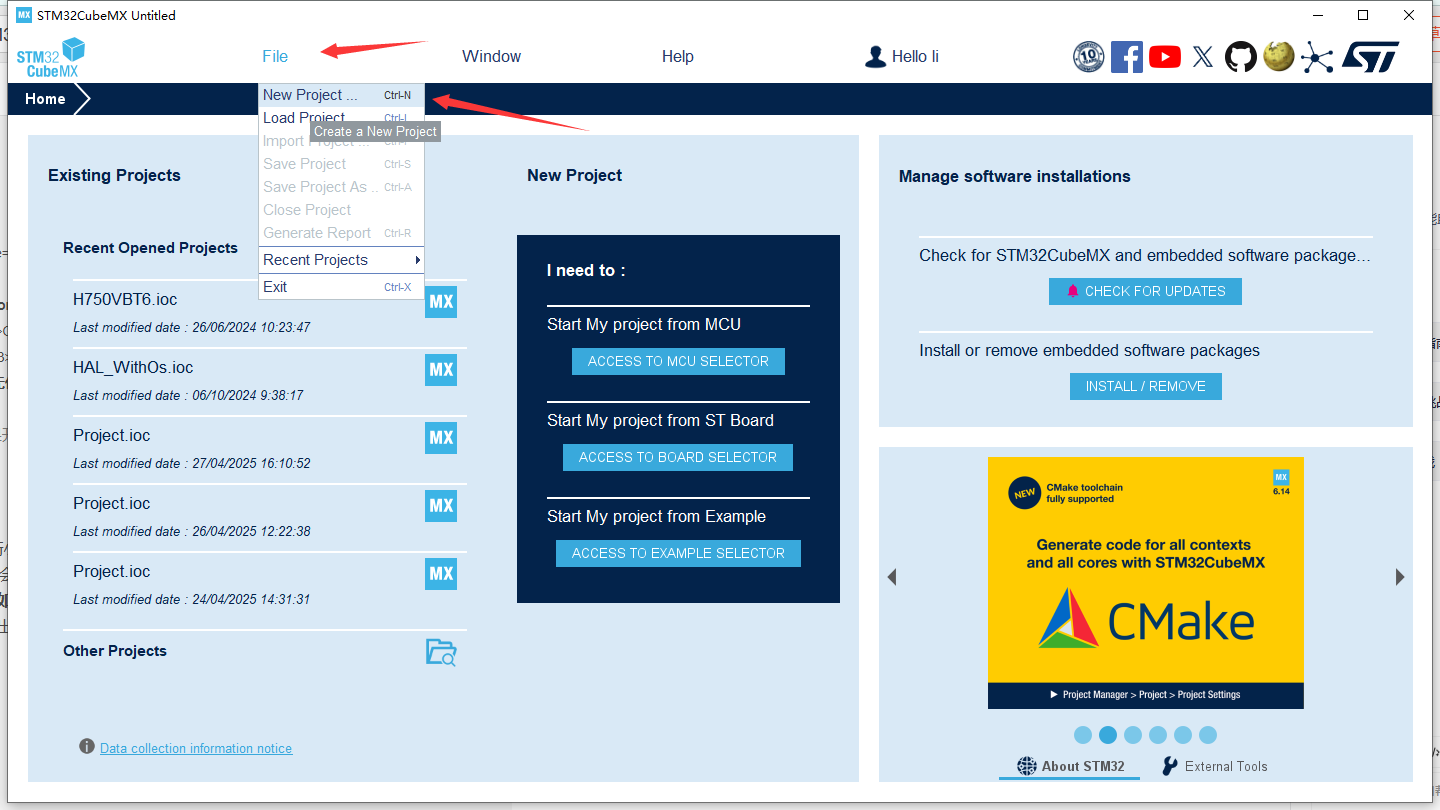Click the user account avatar icon
1440x810 pixels.
pos(876,57)
